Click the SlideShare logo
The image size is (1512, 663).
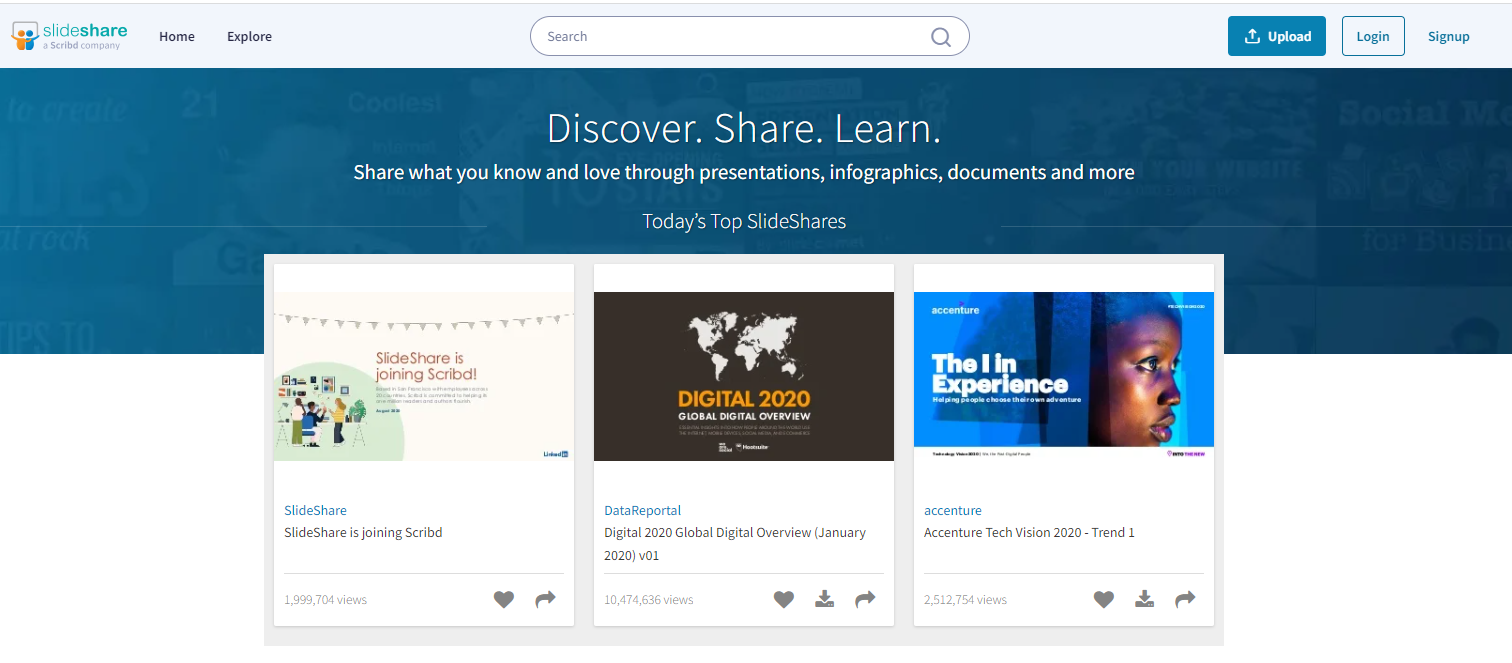coord(70,36)
